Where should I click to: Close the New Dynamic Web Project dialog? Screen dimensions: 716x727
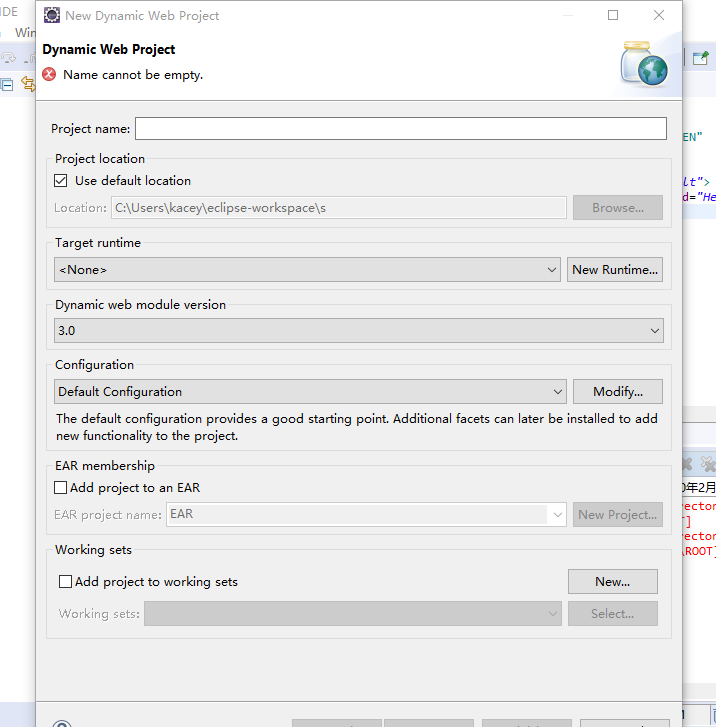coord(658,15)
